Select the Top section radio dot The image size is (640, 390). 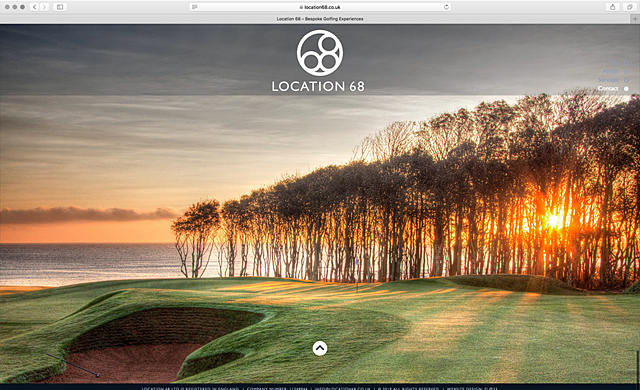[626, 63]
